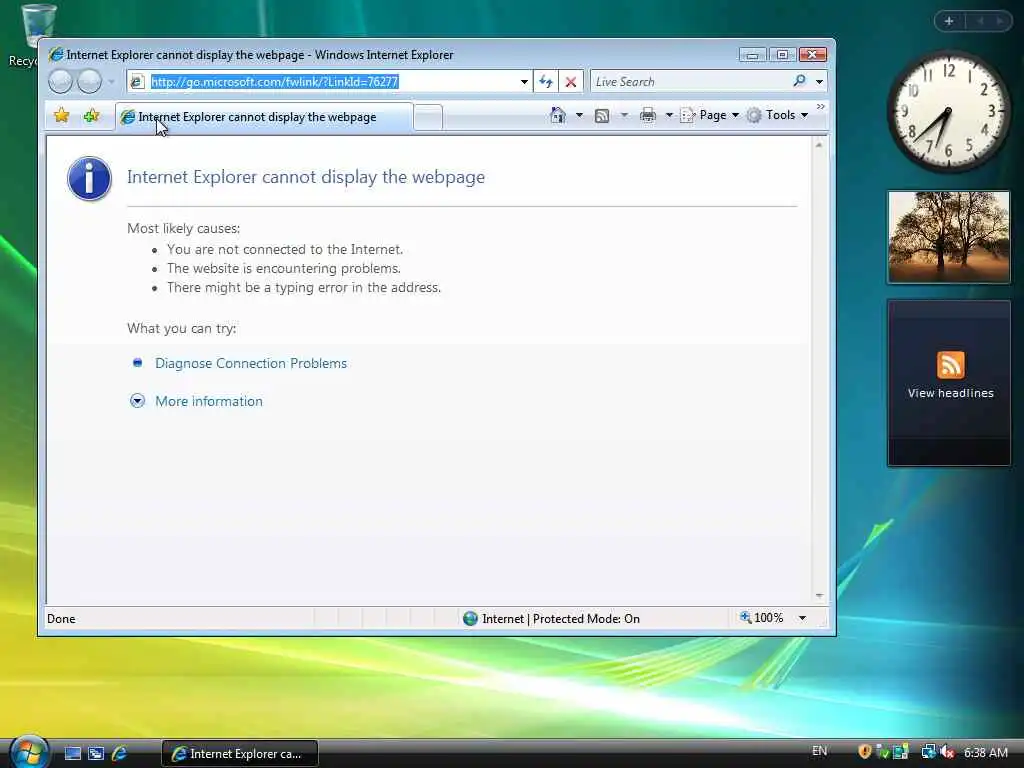Click Diagnose Connection Problems link

click(x=251, y=363)
